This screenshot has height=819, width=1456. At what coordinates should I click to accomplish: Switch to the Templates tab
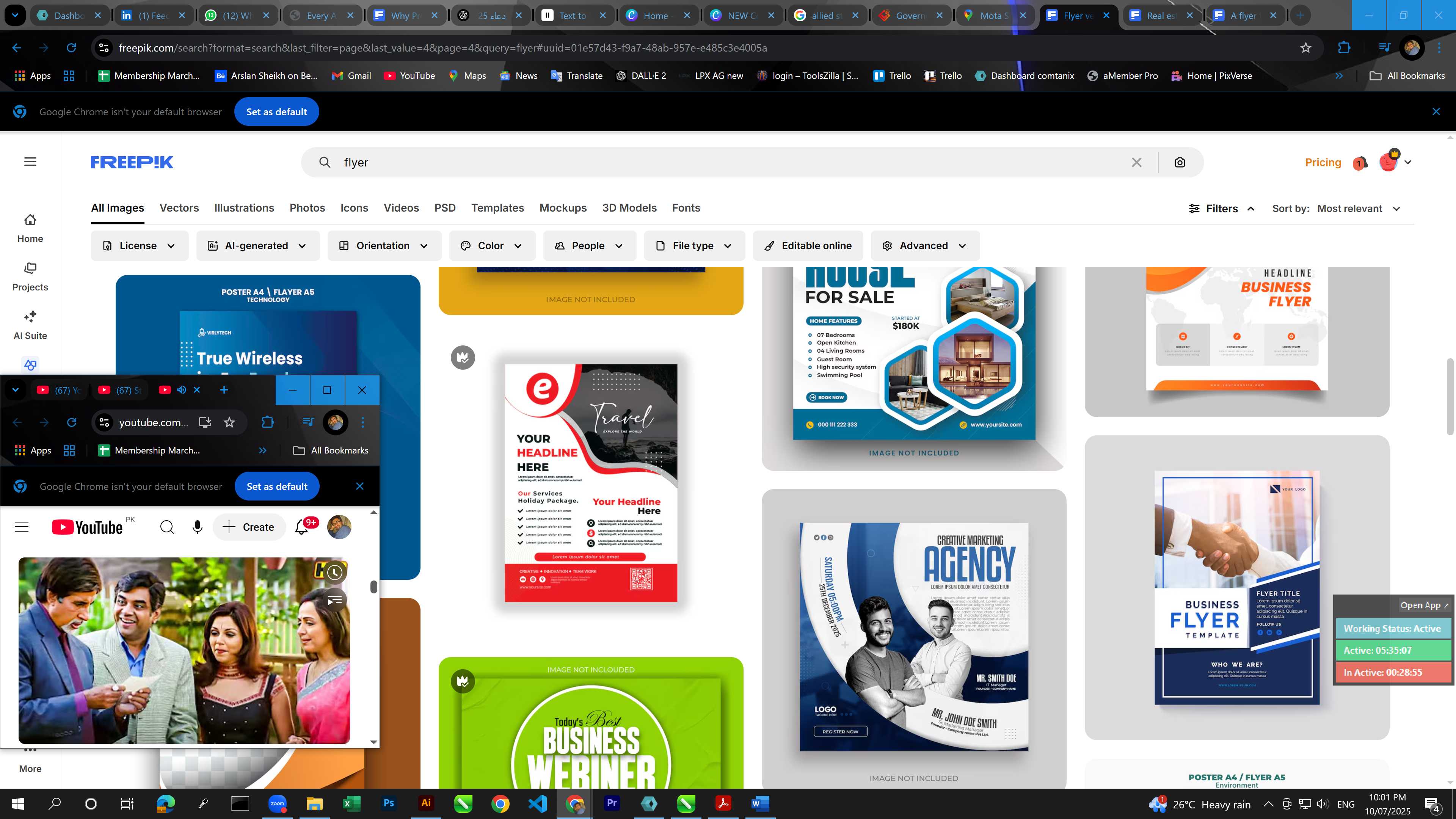(x=497, y=208)
